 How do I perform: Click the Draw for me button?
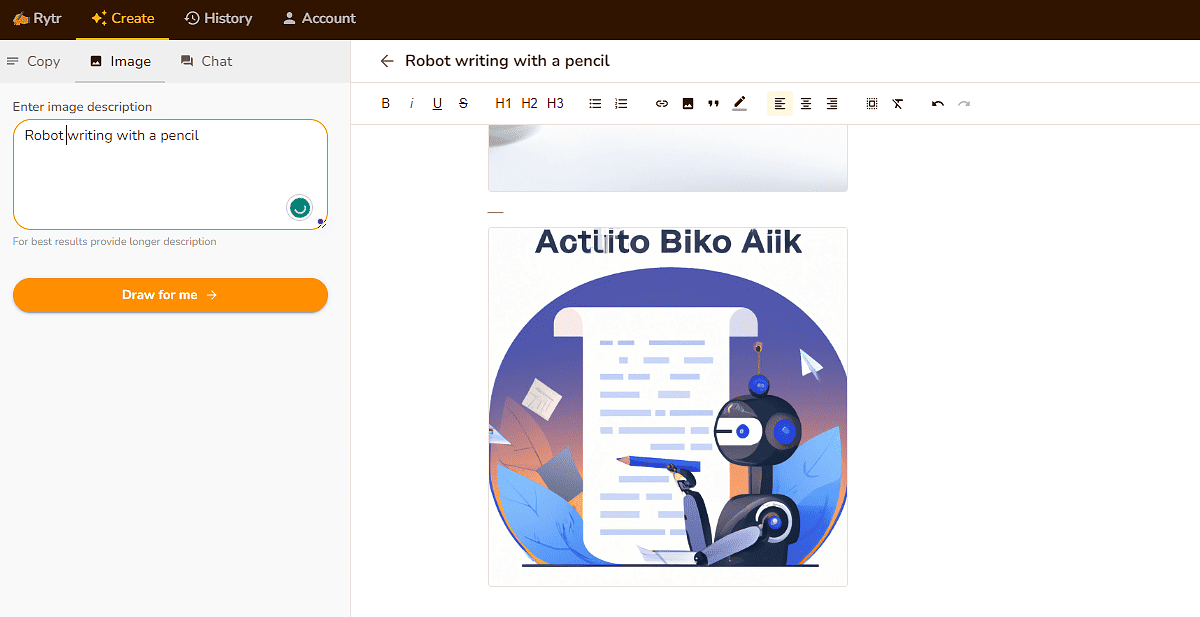click(170, 295)
